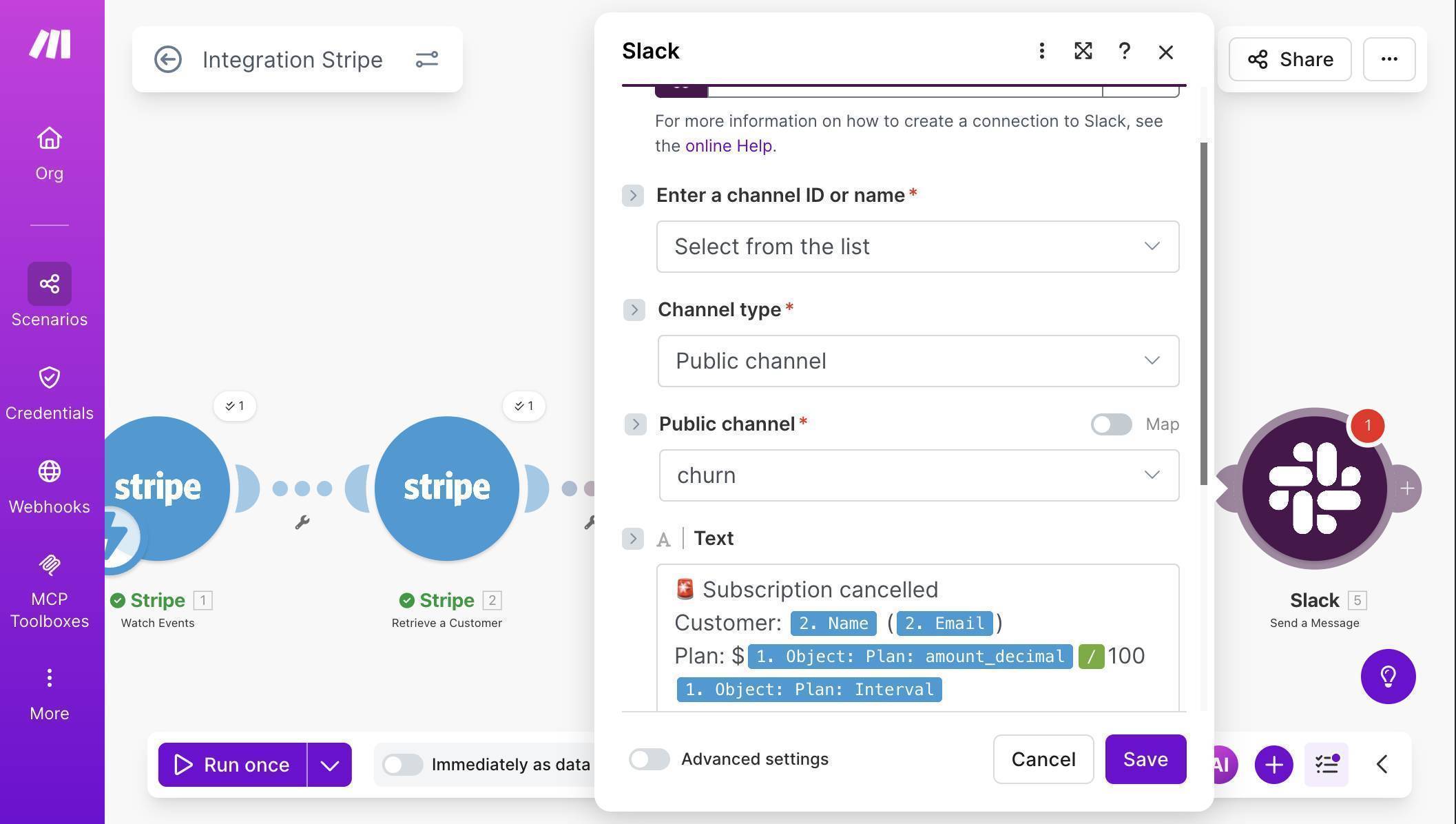Expand the Slack panel to fullscreen
Viewport: 1456px width, 824px height.
point(1083,51)
